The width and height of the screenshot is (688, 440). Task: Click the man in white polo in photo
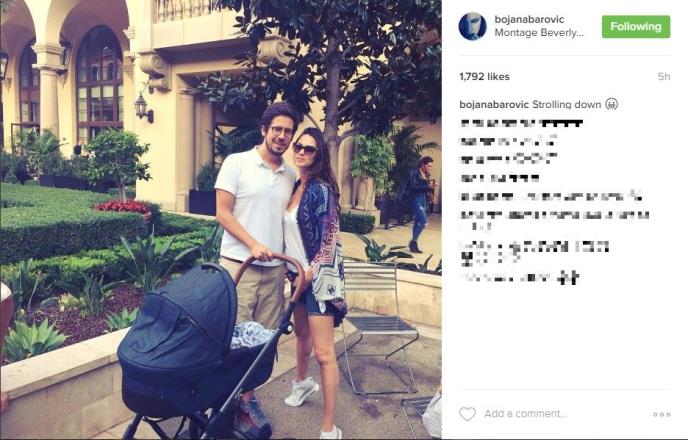(x=257, y=228)
